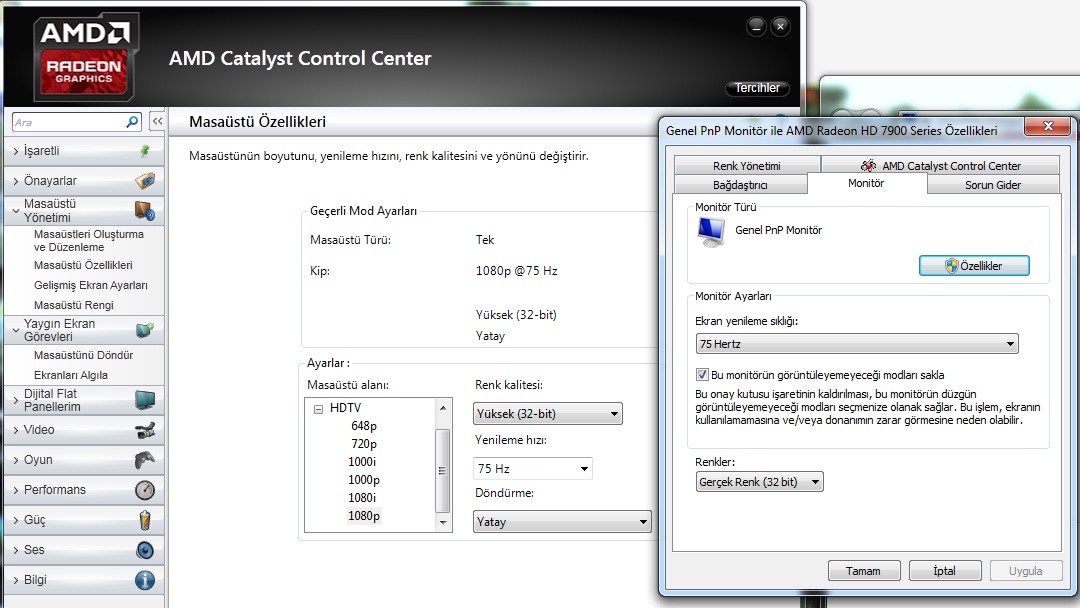Open Ekranları Algıla in the sidebar
Image resolution: width=1080 pixels, height=608 pixels.
71,375
